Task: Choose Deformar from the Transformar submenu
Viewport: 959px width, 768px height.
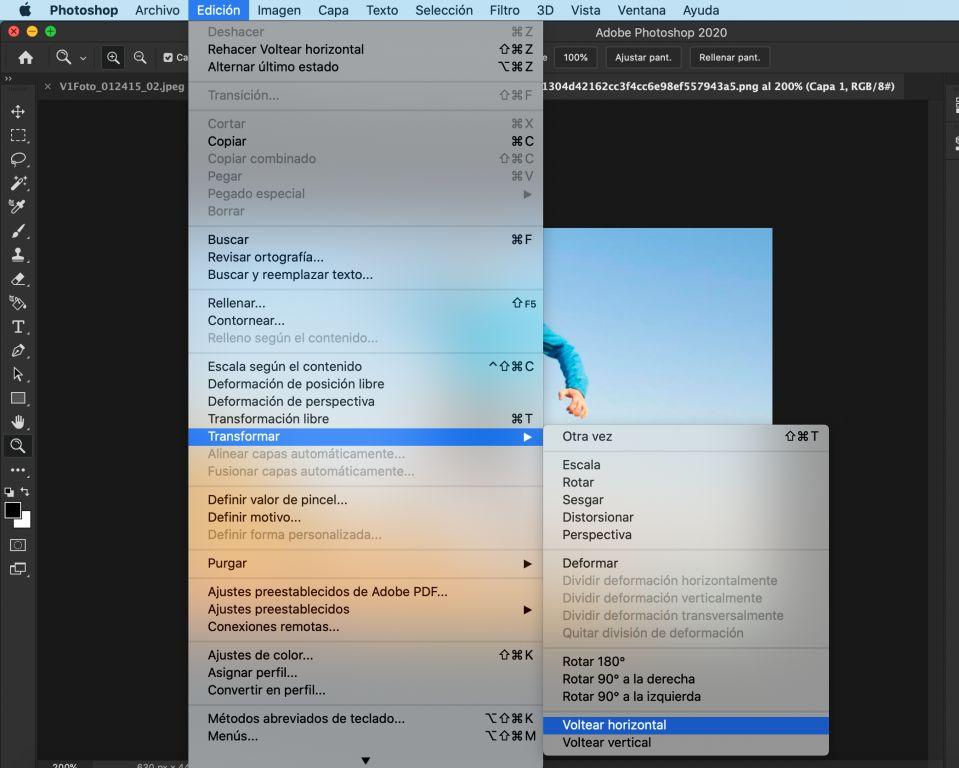Action: coord(686,563)
